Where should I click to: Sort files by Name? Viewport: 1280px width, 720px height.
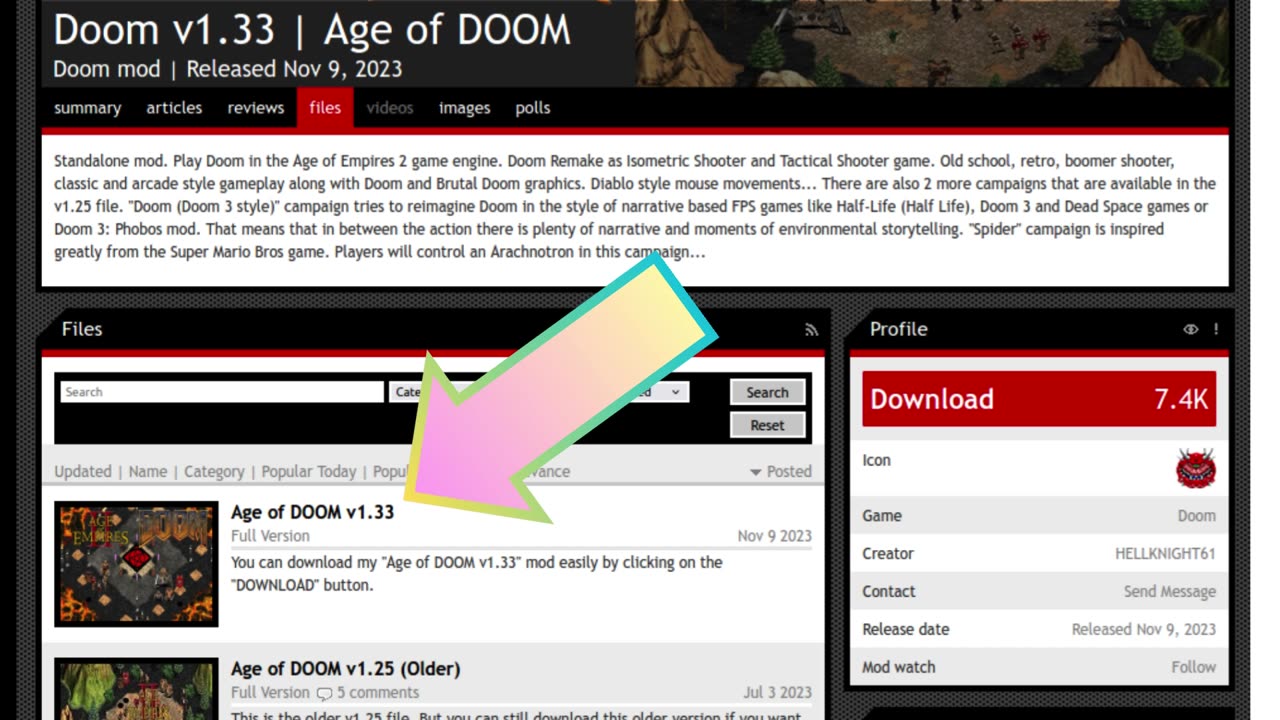[148, 471]
